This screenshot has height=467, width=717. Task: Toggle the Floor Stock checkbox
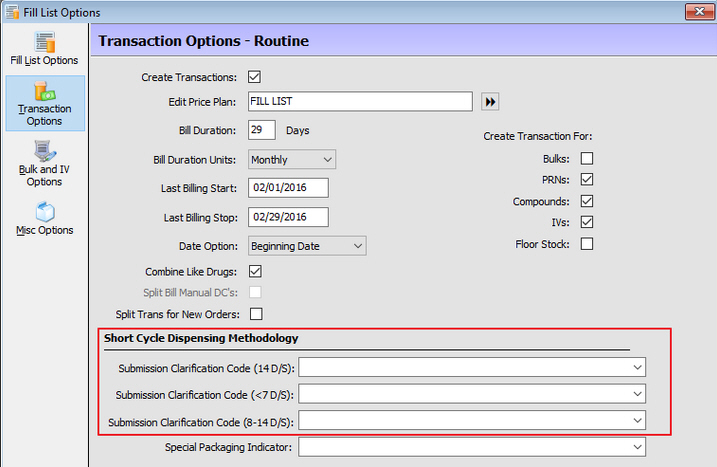[587, 244]
